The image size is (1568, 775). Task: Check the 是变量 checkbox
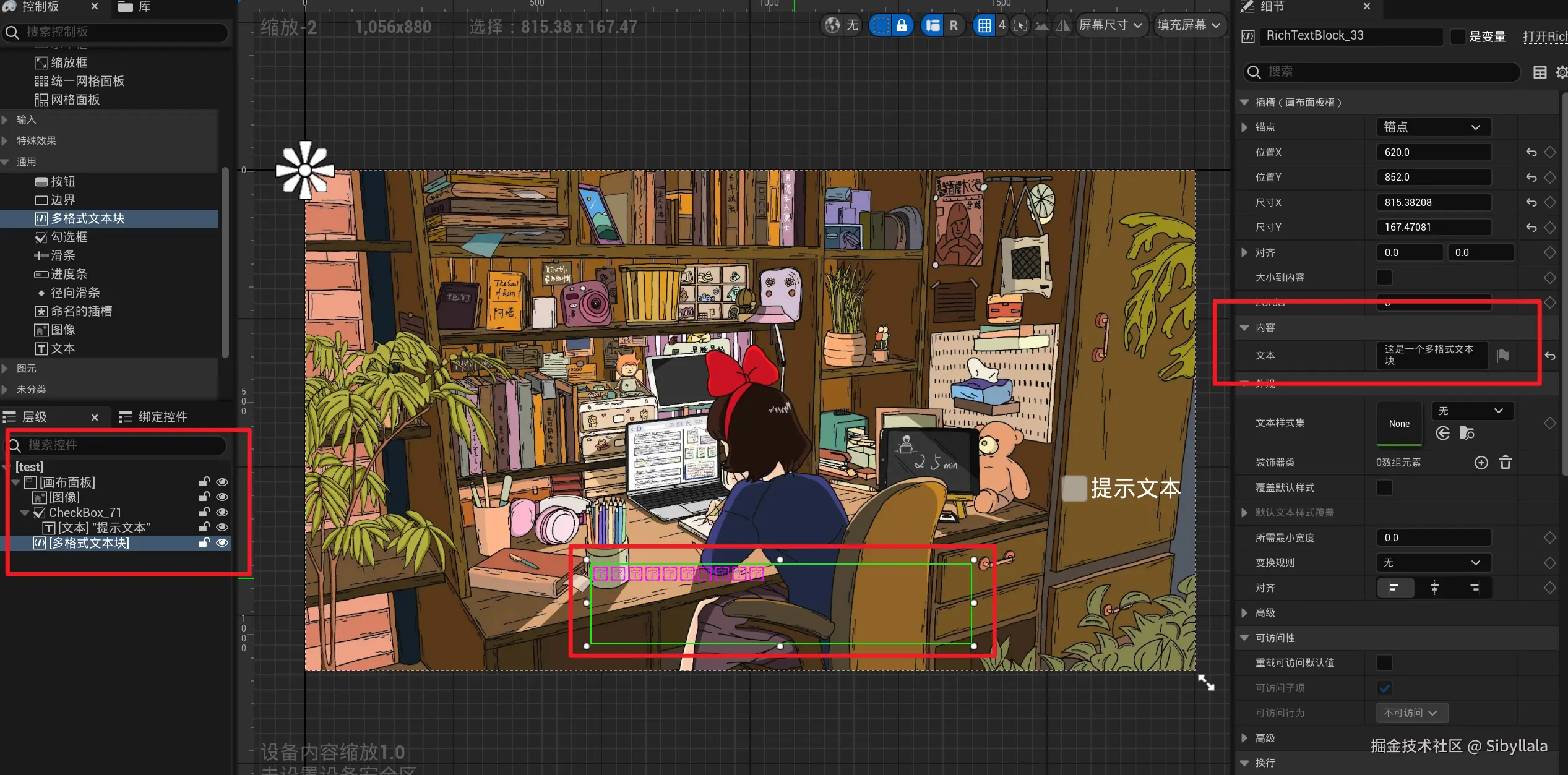click(x=1457, y=36)
